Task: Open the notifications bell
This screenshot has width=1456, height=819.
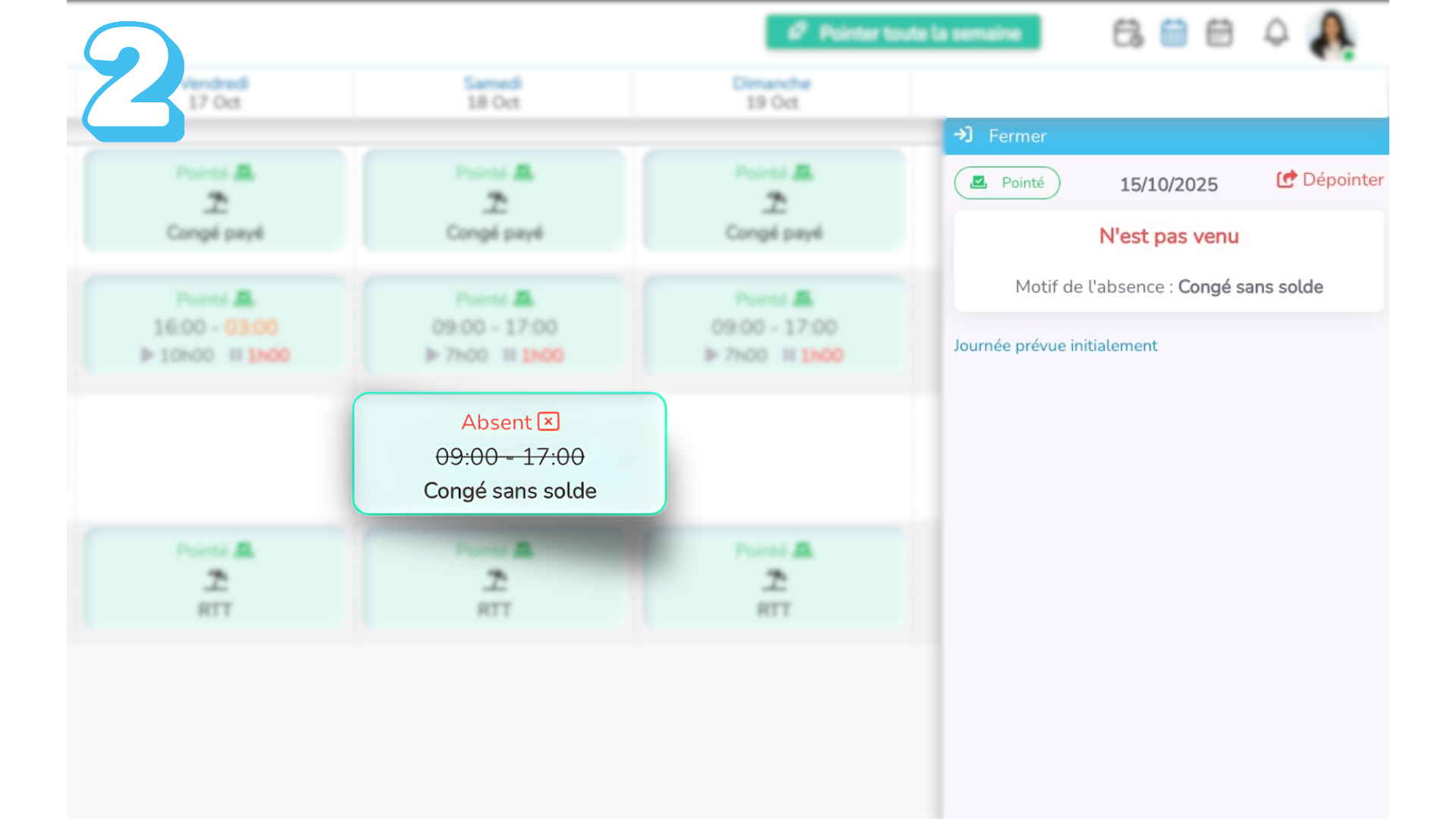Action: tap(1276, 33)
